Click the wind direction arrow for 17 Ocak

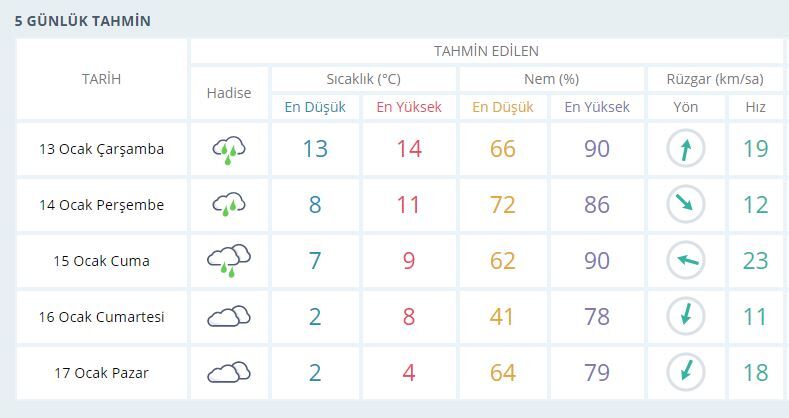686,373
